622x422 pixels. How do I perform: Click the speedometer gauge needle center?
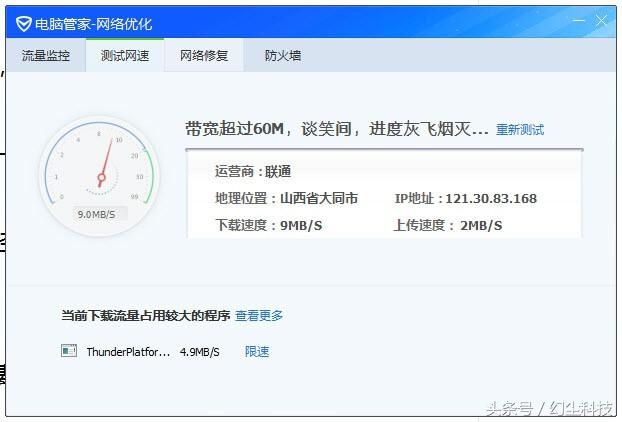pos(101,179)
